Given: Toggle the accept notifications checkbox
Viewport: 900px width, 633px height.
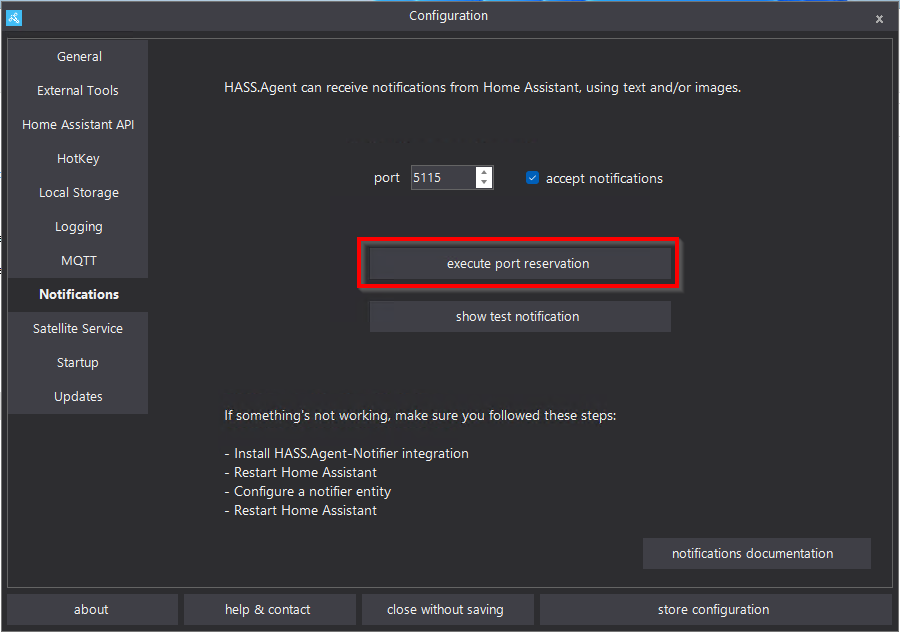Looking at the screenshot, I should tap(533, 178).
